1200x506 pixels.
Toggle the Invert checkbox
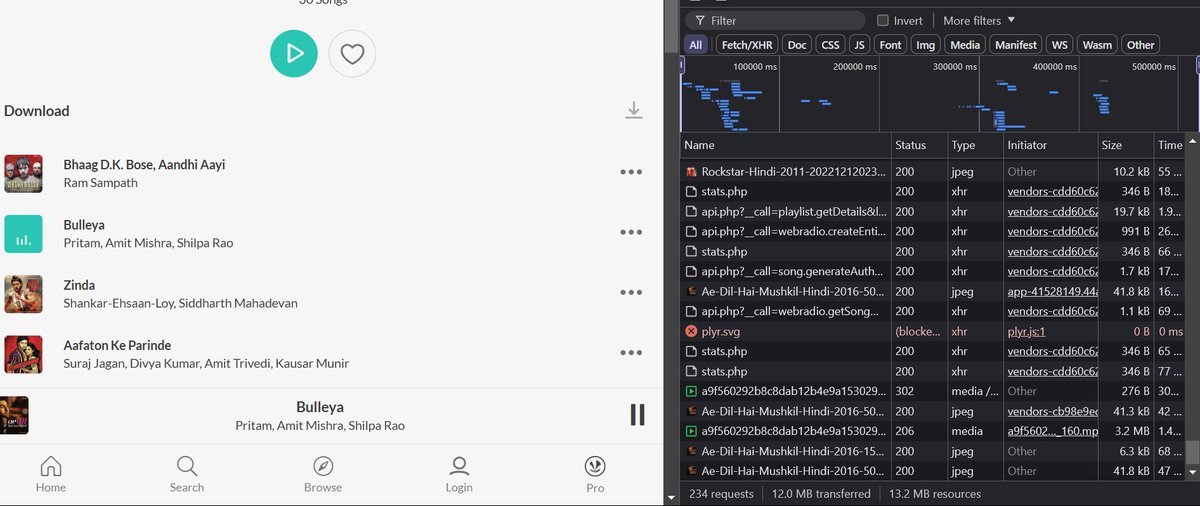883,21
